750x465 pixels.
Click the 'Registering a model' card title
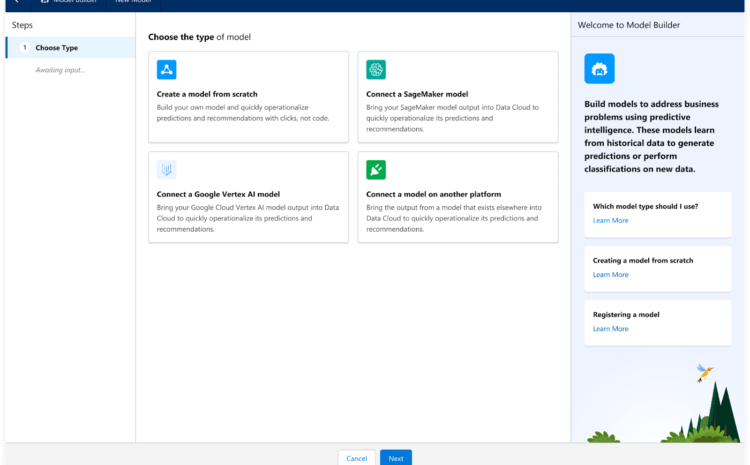point(626,314)
